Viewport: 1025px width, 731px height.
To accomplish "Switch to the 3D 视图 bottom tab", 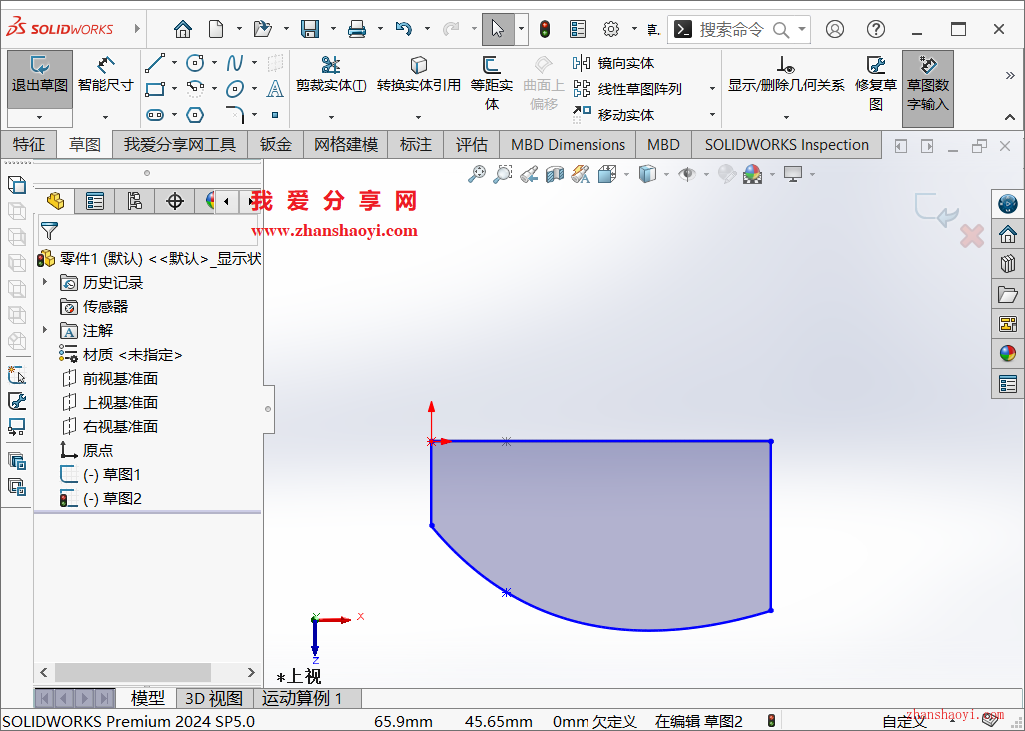I will coord(214,698).
